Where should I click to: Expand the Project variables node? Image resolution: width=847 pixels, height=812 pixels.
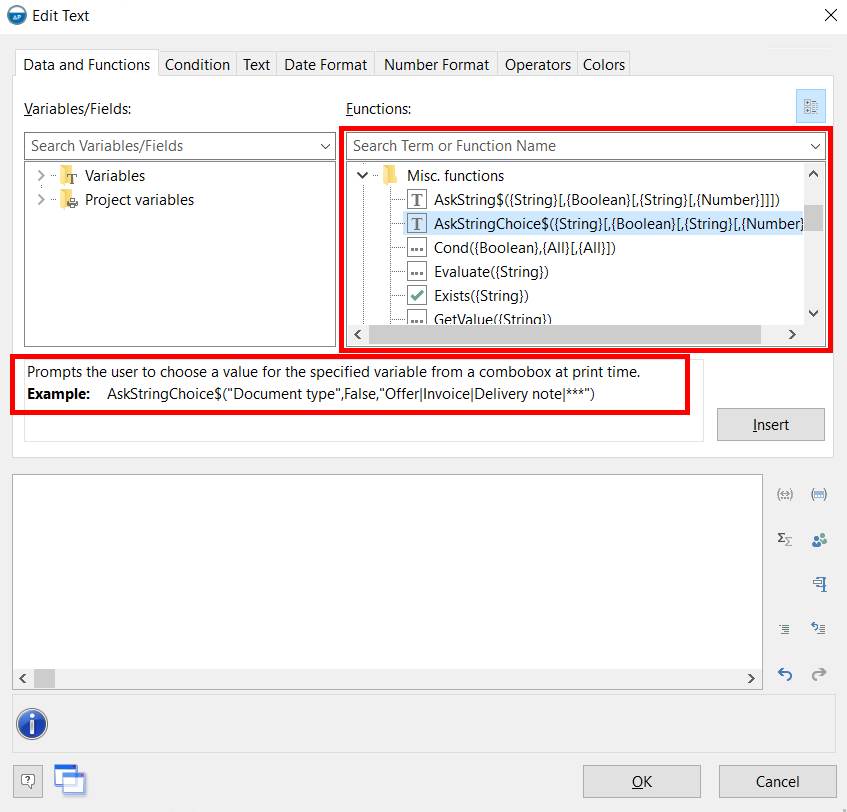[x=41, y=200]
